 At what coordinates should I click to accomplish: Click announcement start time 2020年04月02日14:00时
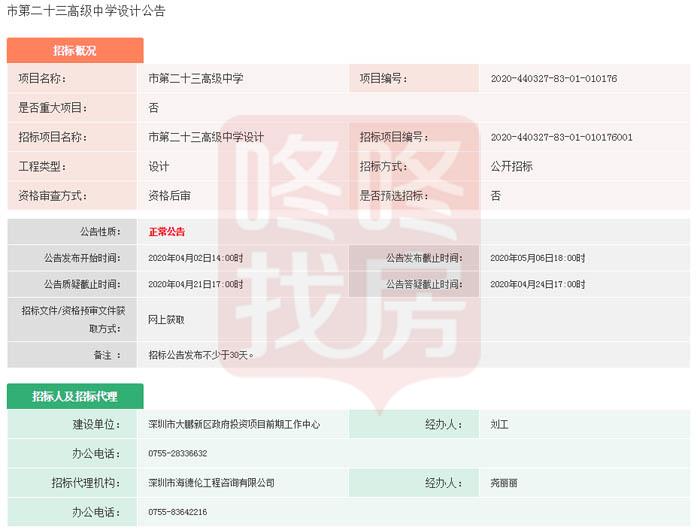click(x=195, y=258)
